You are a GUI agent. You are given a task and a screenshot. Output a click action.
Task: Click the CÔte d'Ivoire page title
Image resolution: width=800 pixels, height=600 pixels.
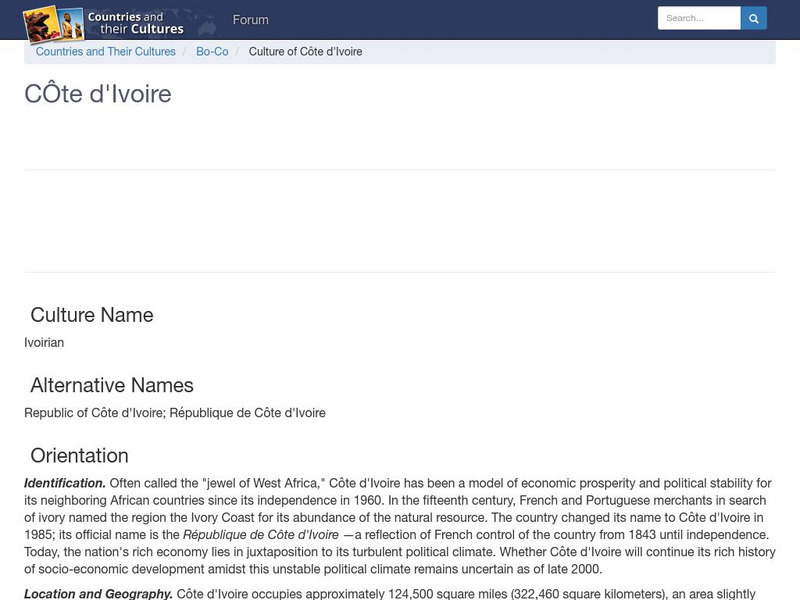coord(98,94)
